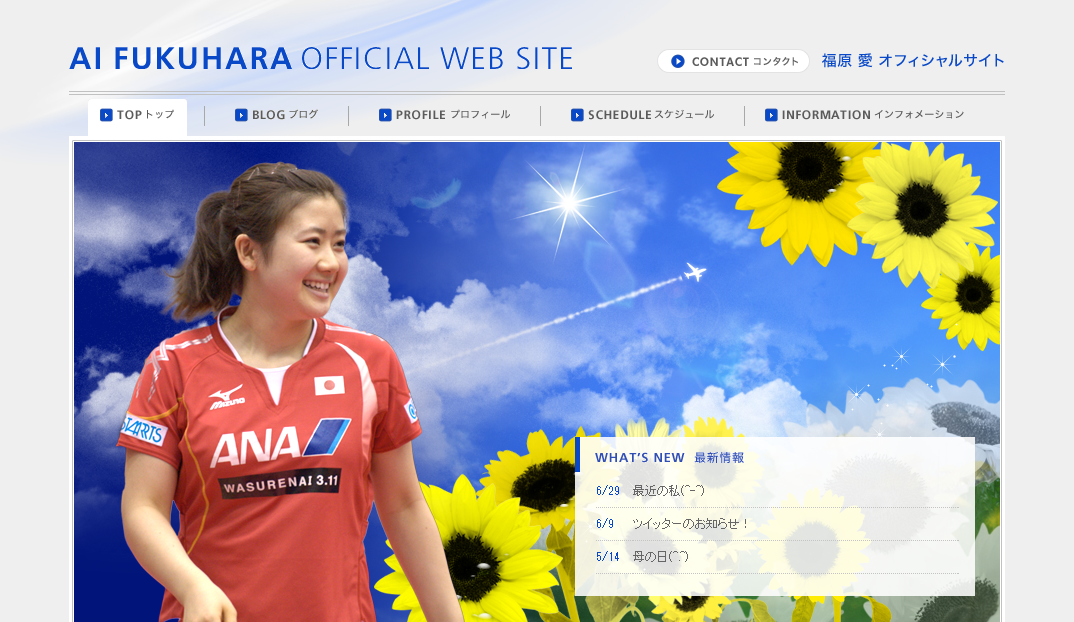Screen dimensions: 1074x622
Task: View the SCHEDULE スケジュール page
Action: click(642, 115)
